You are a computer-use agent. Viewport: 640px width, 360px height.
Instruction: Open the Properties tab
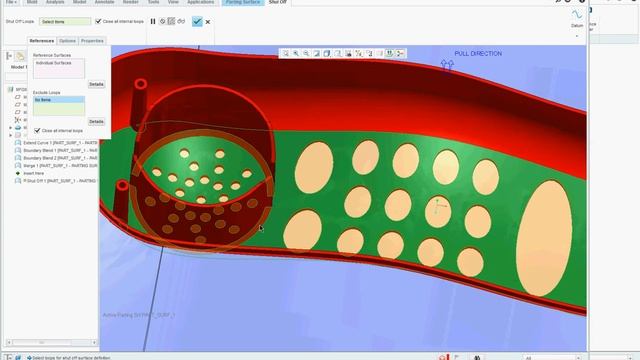tap(92, 41)
